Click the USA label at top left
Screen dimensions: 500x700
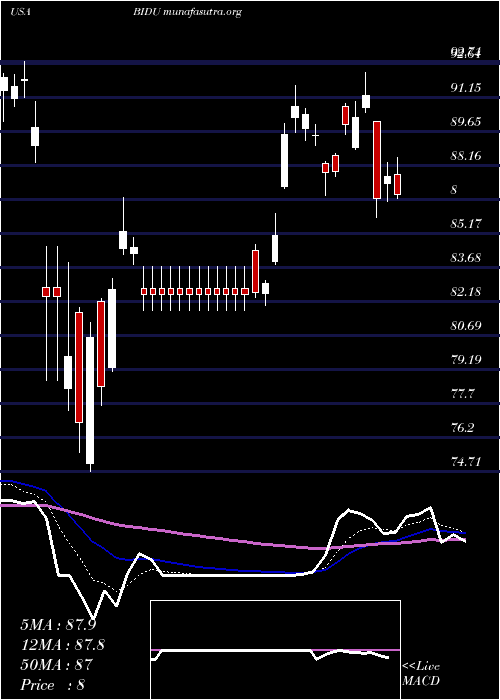point(20,12)
